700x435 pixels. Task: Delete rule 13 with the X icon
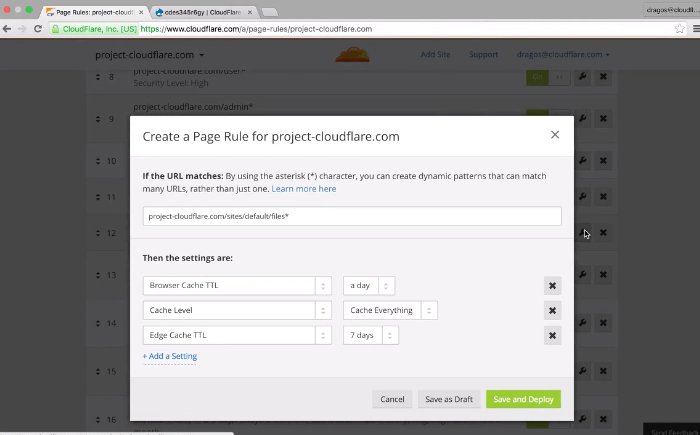(603, 275)
